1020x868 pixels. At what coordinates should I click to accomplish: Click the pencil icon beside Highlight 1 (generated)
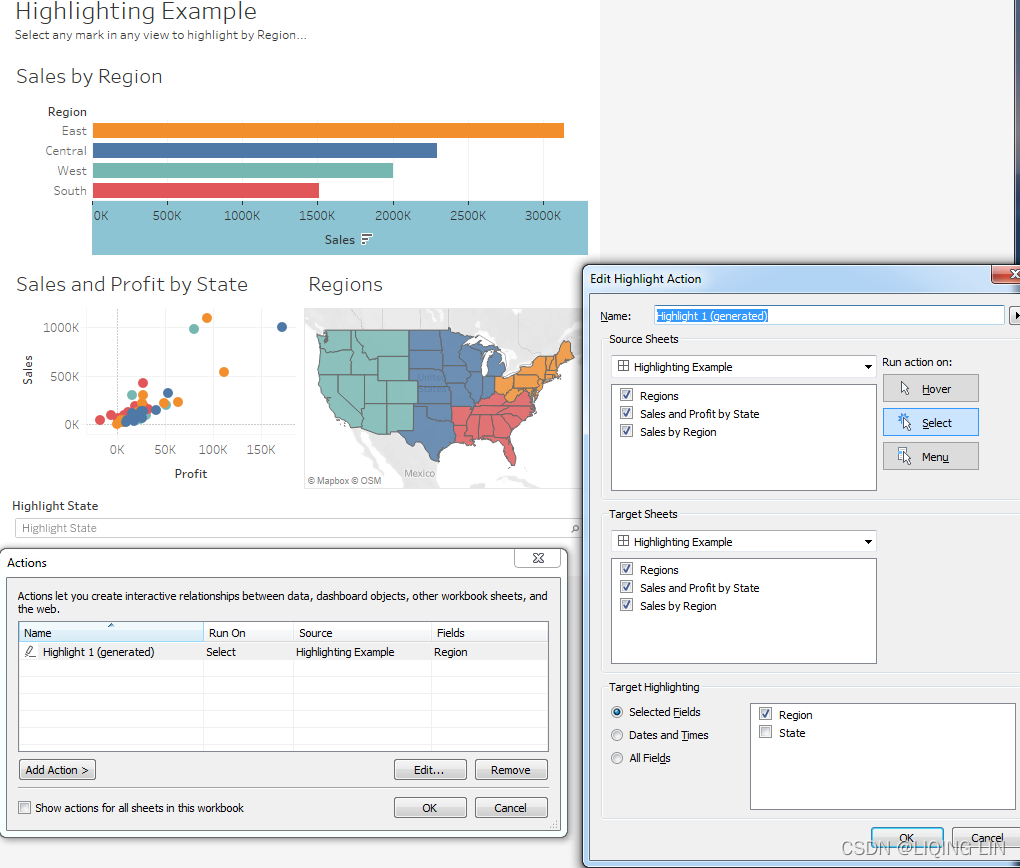pyautogui.click(x=30, y=651)
